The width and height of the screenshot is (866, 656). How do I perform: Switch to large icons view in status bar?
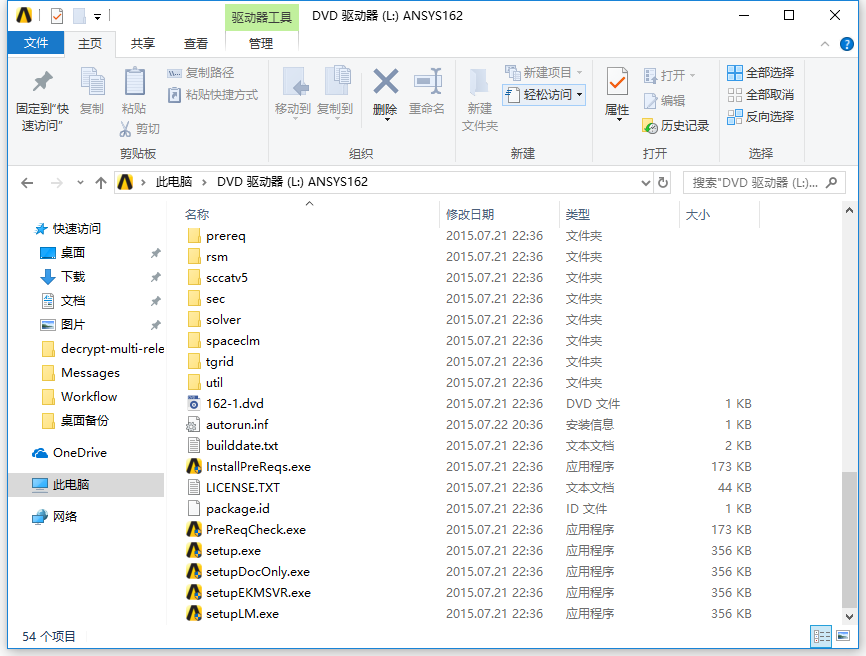843,636
